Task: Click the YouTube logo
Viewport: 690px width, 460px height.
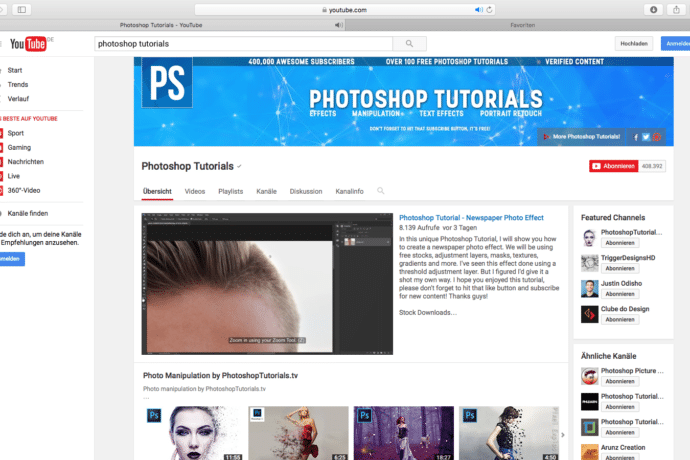Action: pyautogui.click(x=28, y=44)
